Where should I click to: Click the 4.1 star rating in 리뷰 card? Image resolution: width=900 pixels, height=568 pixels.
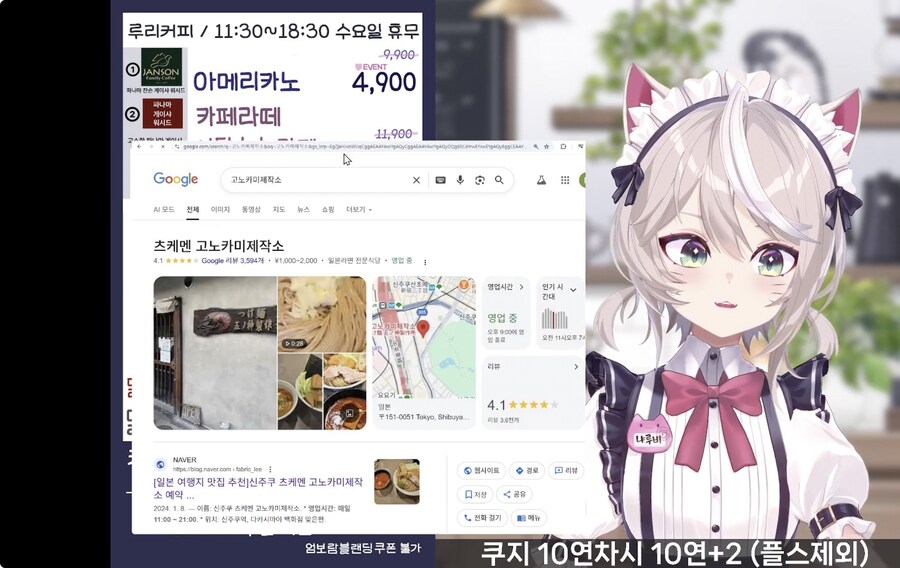(522, 404)
